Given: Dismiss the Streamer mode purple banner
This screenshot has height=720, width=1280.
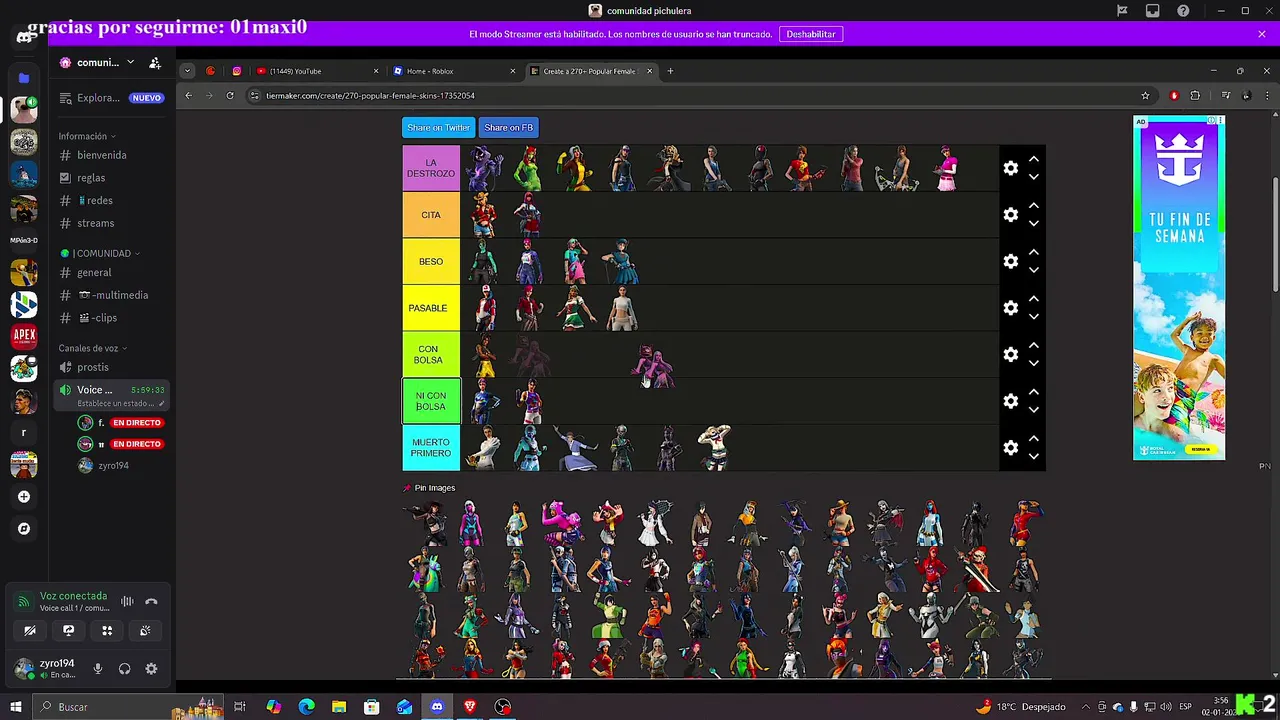Looking at the screenshot, I should coord(1262,34).
